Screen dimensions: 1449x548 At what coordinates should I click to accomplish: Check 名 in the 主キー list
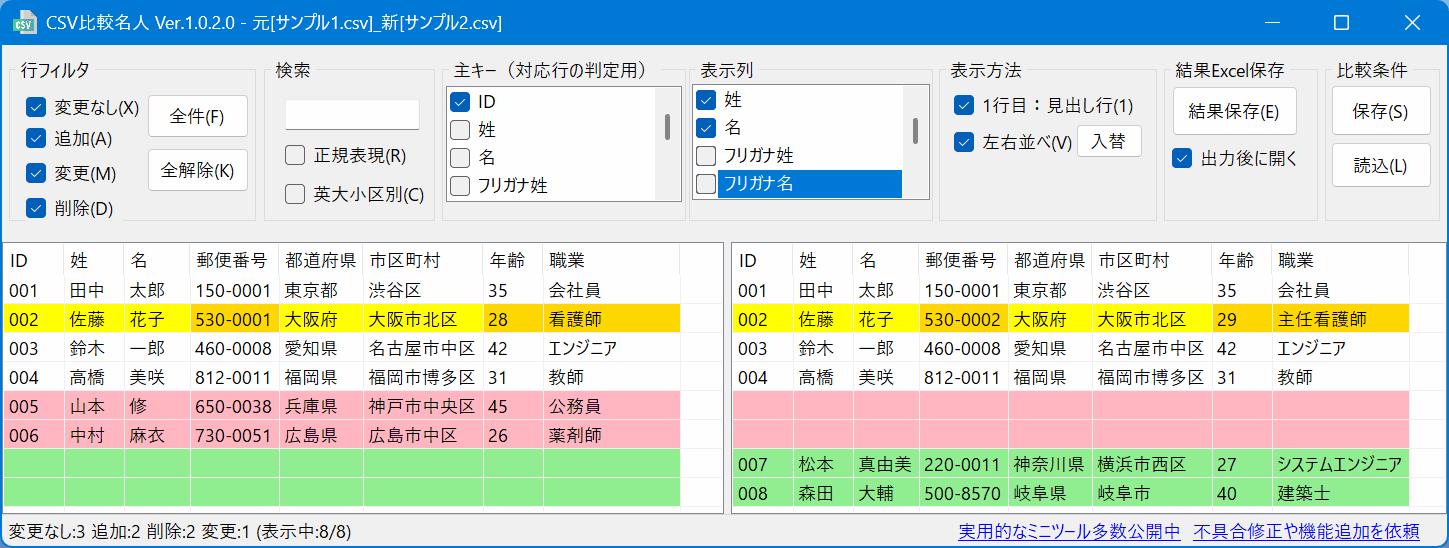460,157
